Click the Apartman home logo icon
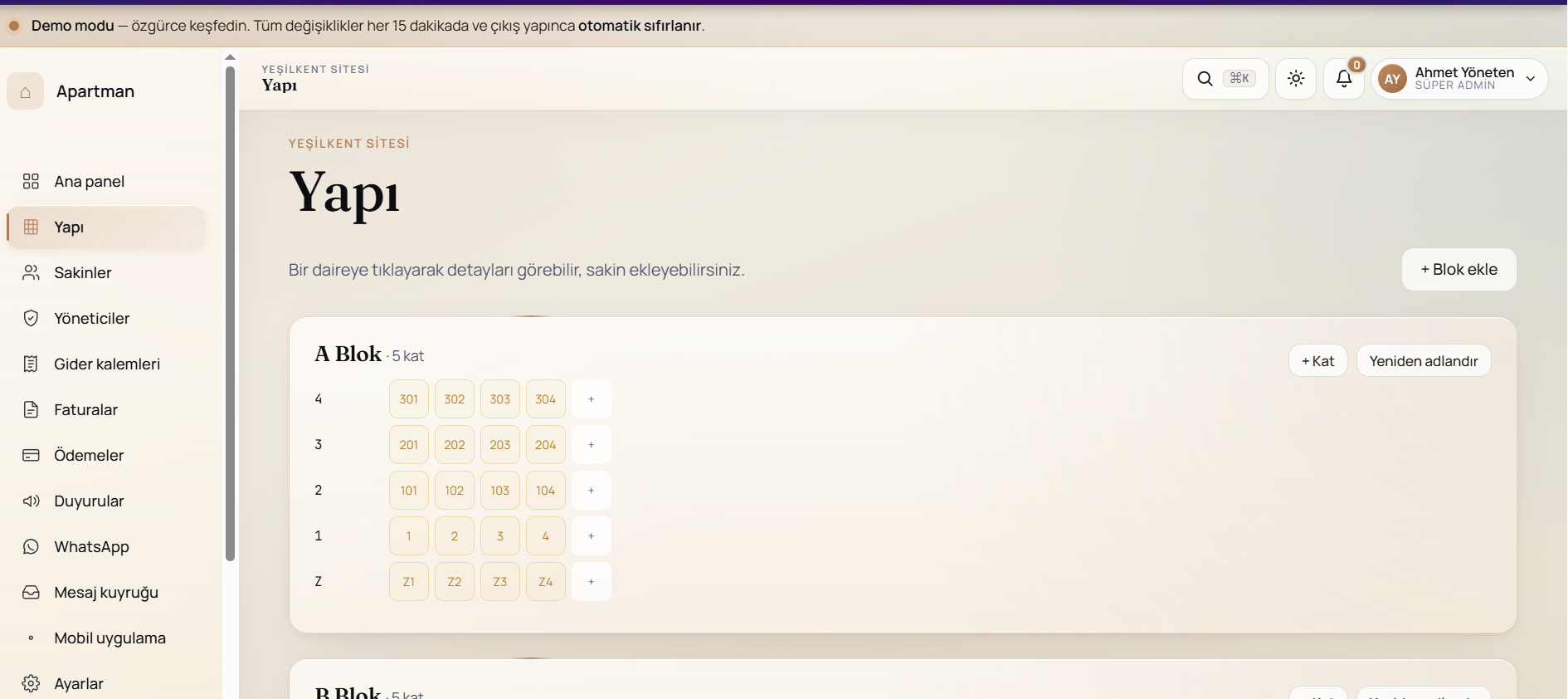Image resolution: width=1568 pixels, height=699 pixels. coord(26,91)
